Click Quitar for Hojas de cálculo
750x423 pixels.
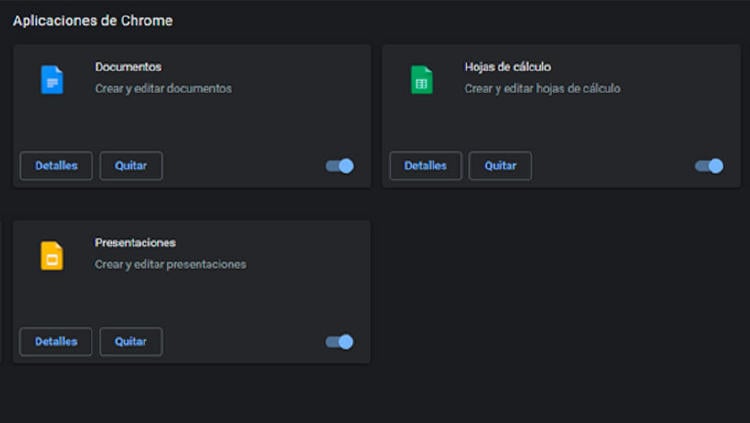coord(500,166)
